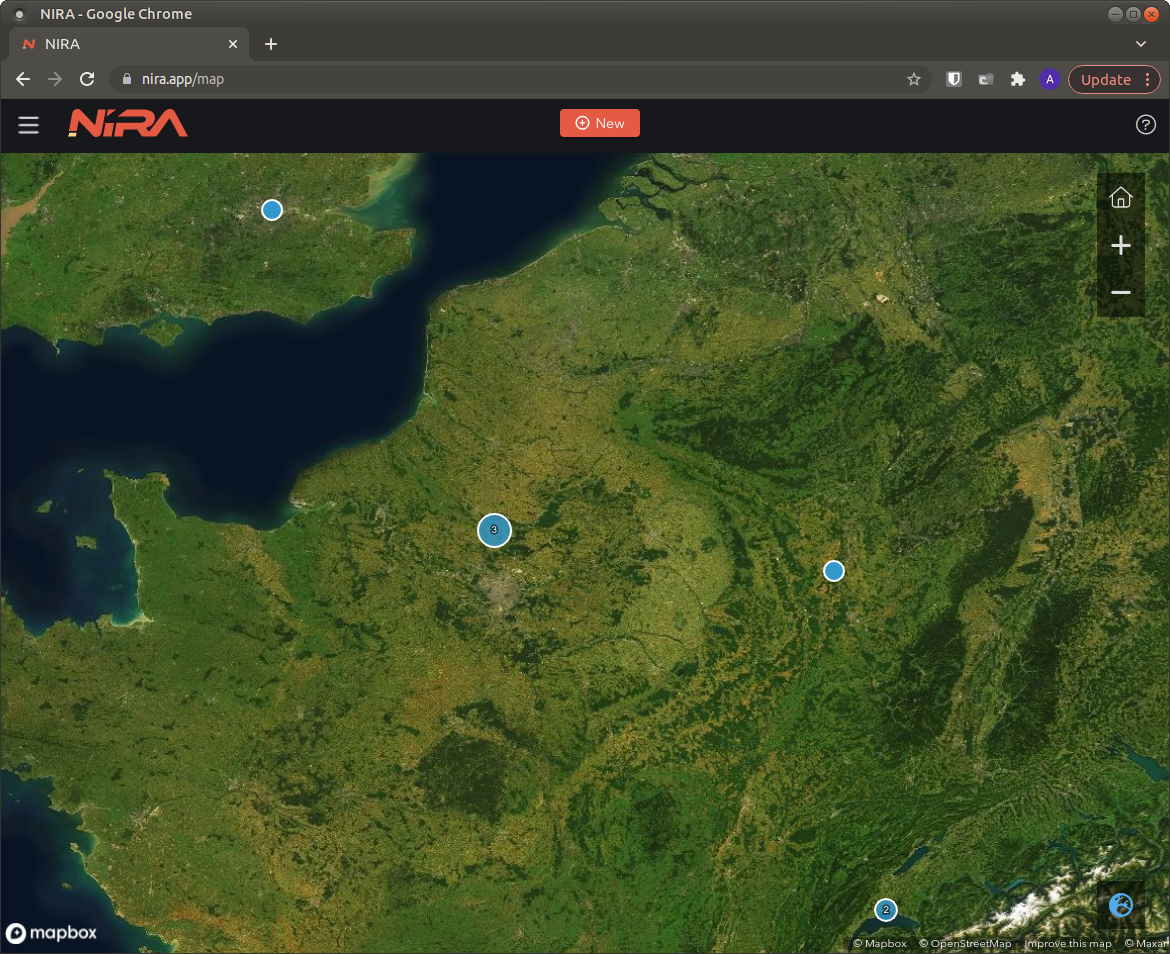Image resolution: width=1170 pixels, height=954 pixels.
Task: Click the NIRA logo
Action: [x=128, y=124]
